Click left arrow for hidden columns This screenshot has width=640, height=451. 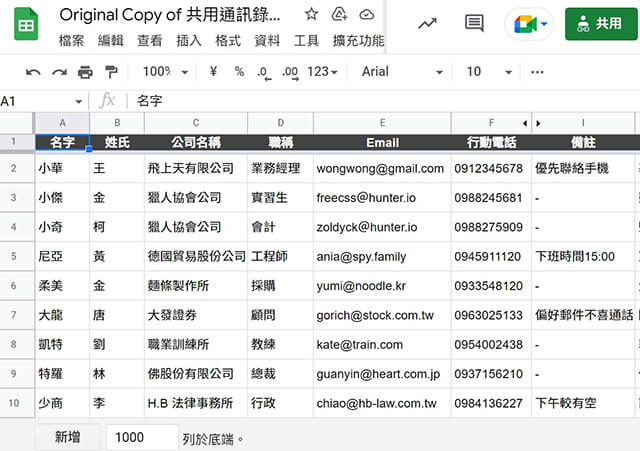pyautogui.click(x=525, y=123)
